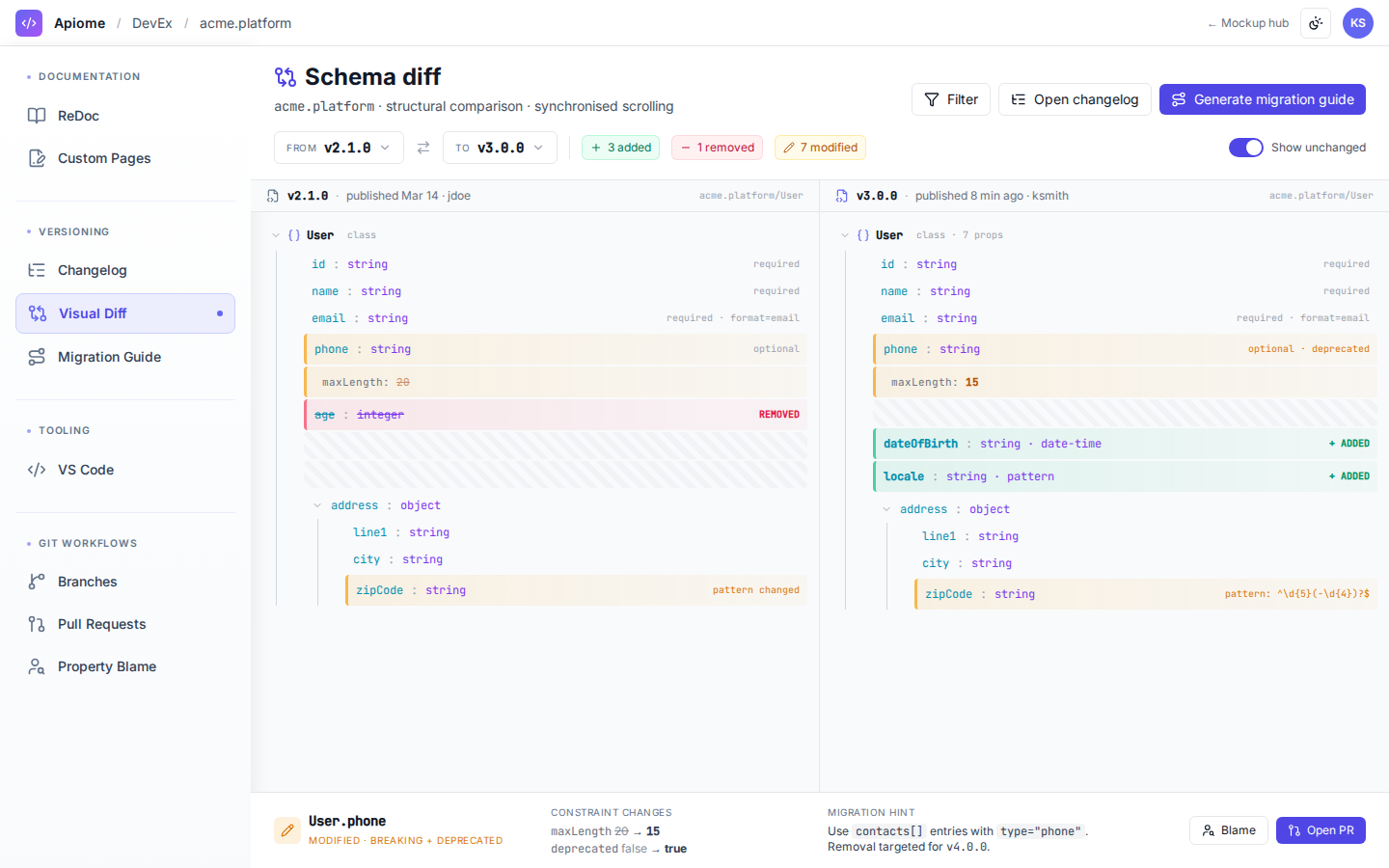Viewport: 1389px width, 868px height.
Task: Click the v2.1.0 file icon in pane header
Action: coord(273,196)
